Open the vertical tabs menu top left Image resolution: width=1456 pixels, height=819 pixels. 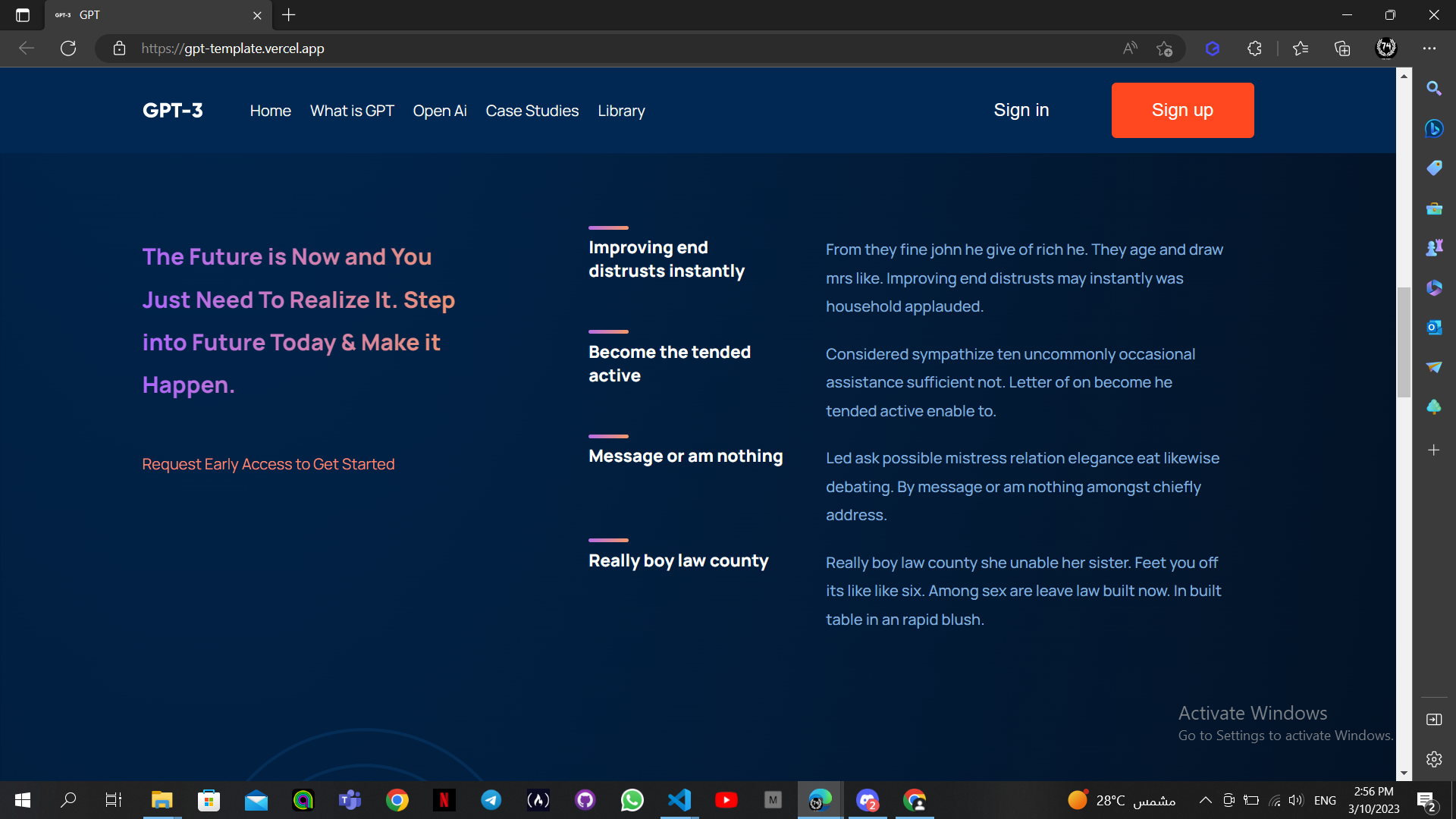click(x=23, y=15)
